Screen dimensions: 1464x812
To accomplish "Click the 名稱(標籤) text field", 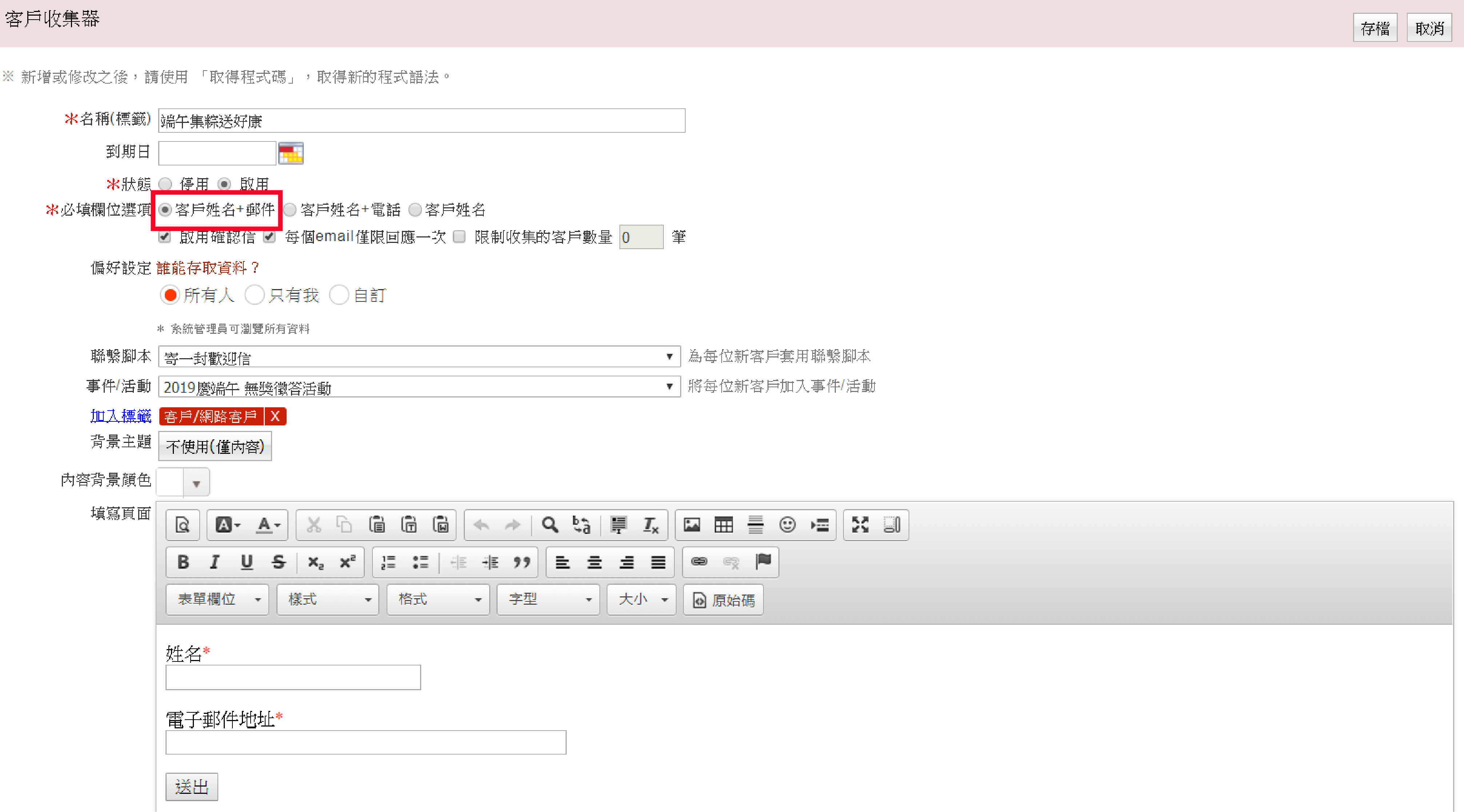I will (x=421, y=120).
